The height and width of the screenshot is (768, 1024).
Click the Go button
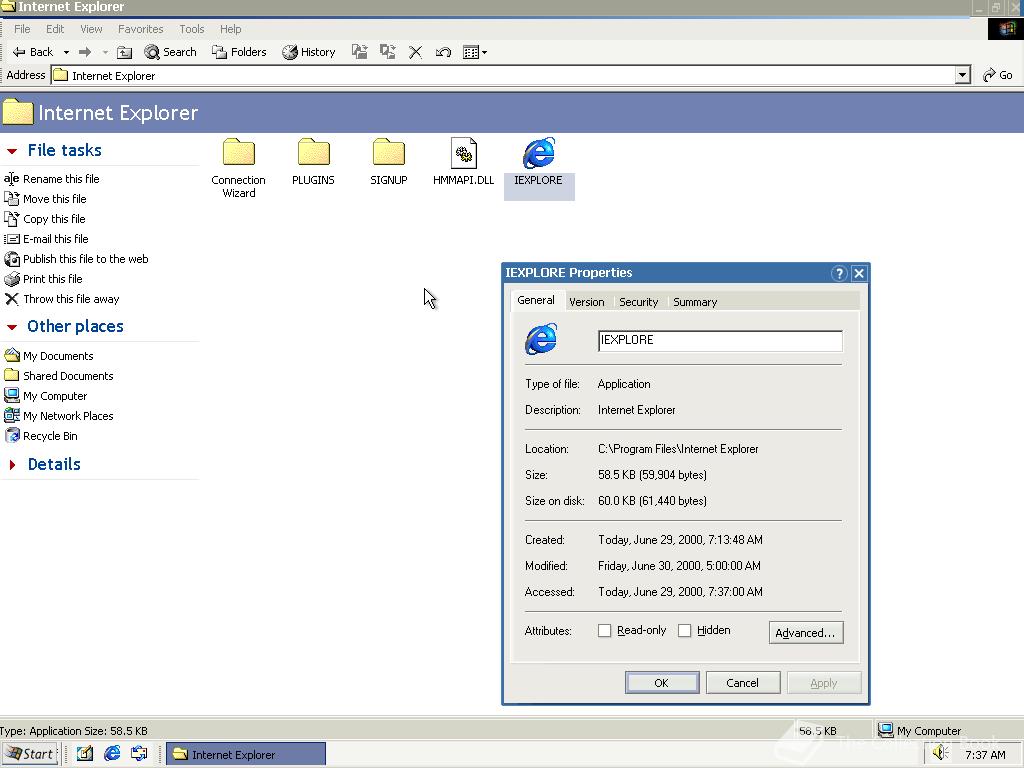(998, 75)
